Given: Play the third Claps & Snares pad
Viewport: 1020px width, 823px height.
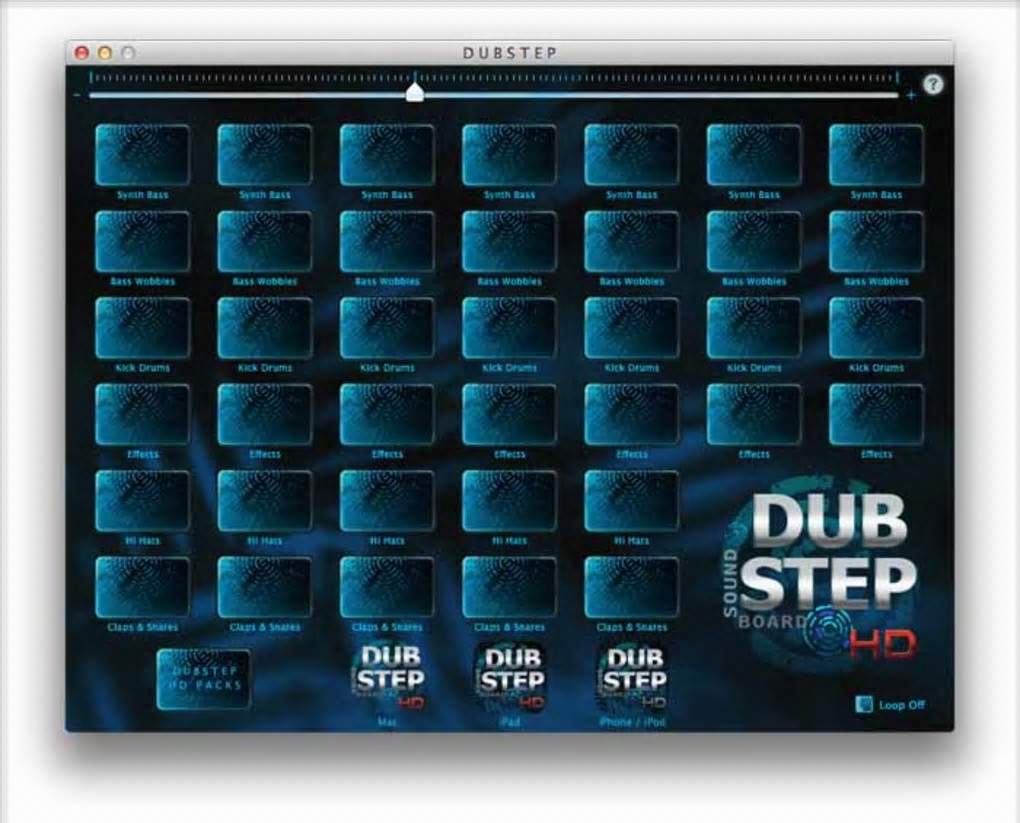Looking at the screenshot, I should [387, 587].
